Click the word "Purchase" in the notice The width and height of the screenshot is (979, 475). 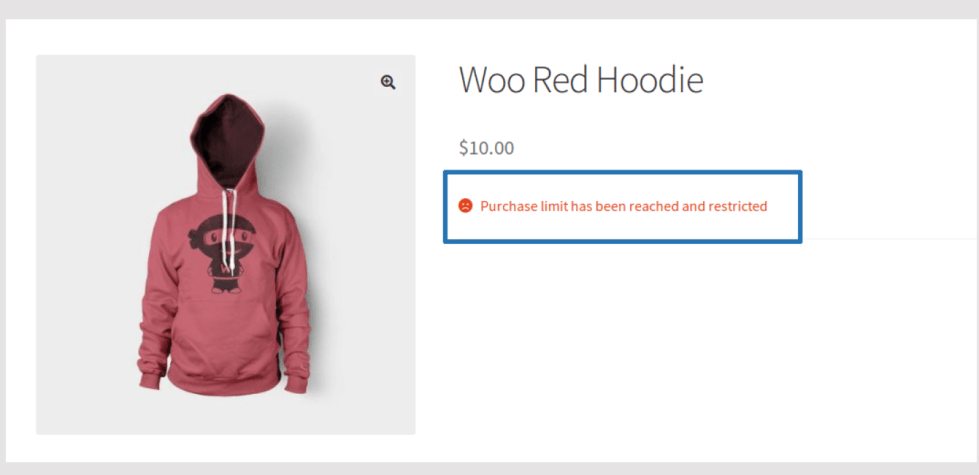coord(508,206)
